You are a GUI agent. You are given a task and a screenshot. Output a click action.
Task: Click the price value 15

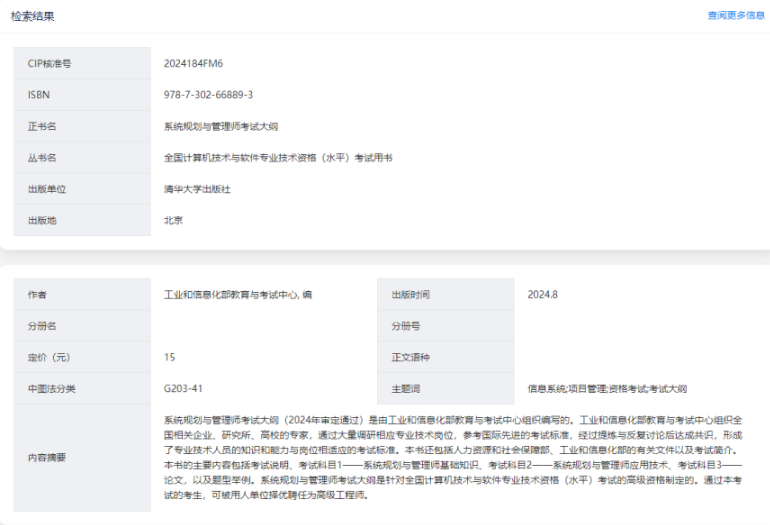pos(169,357)
